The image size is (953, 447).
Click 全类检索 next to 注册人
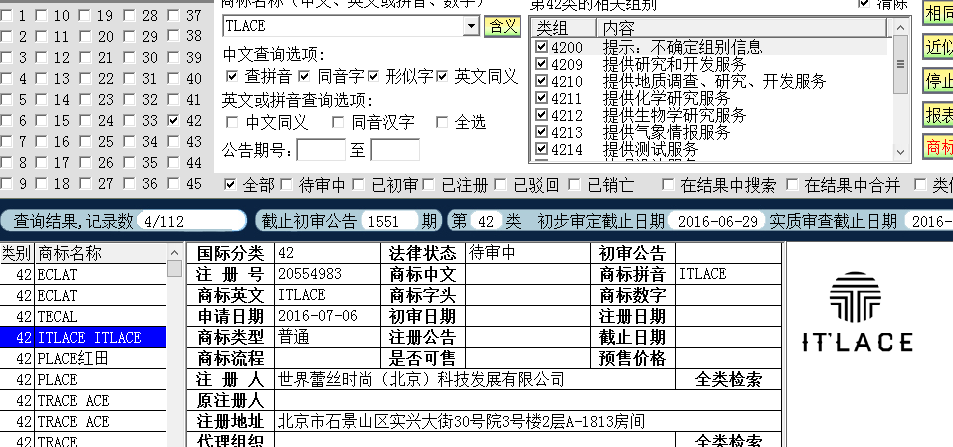pos(728,379)
